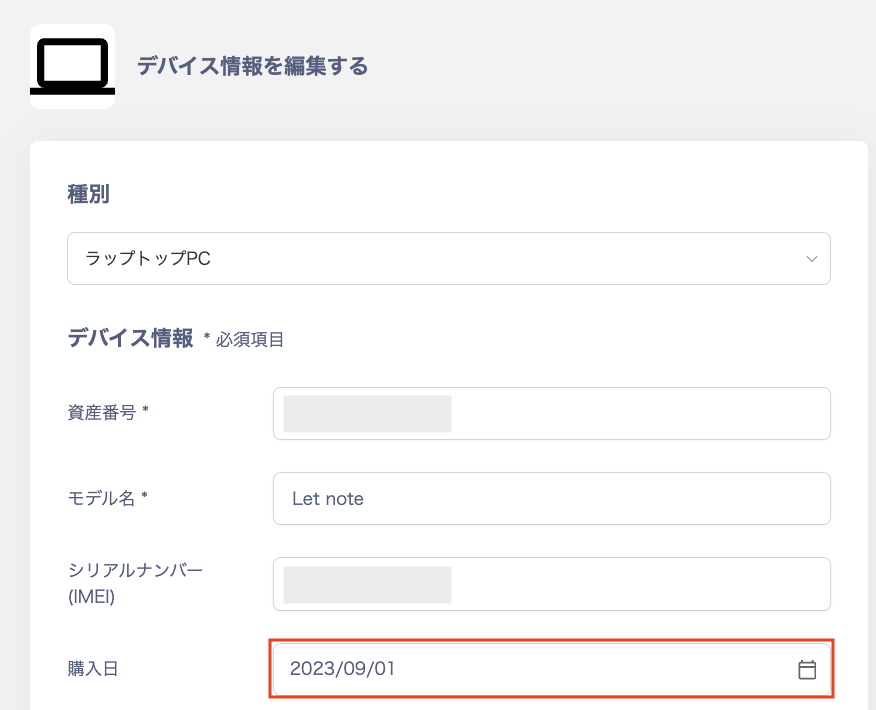Click the モデル名 field label
876x710 pixels.
(107, 497)
